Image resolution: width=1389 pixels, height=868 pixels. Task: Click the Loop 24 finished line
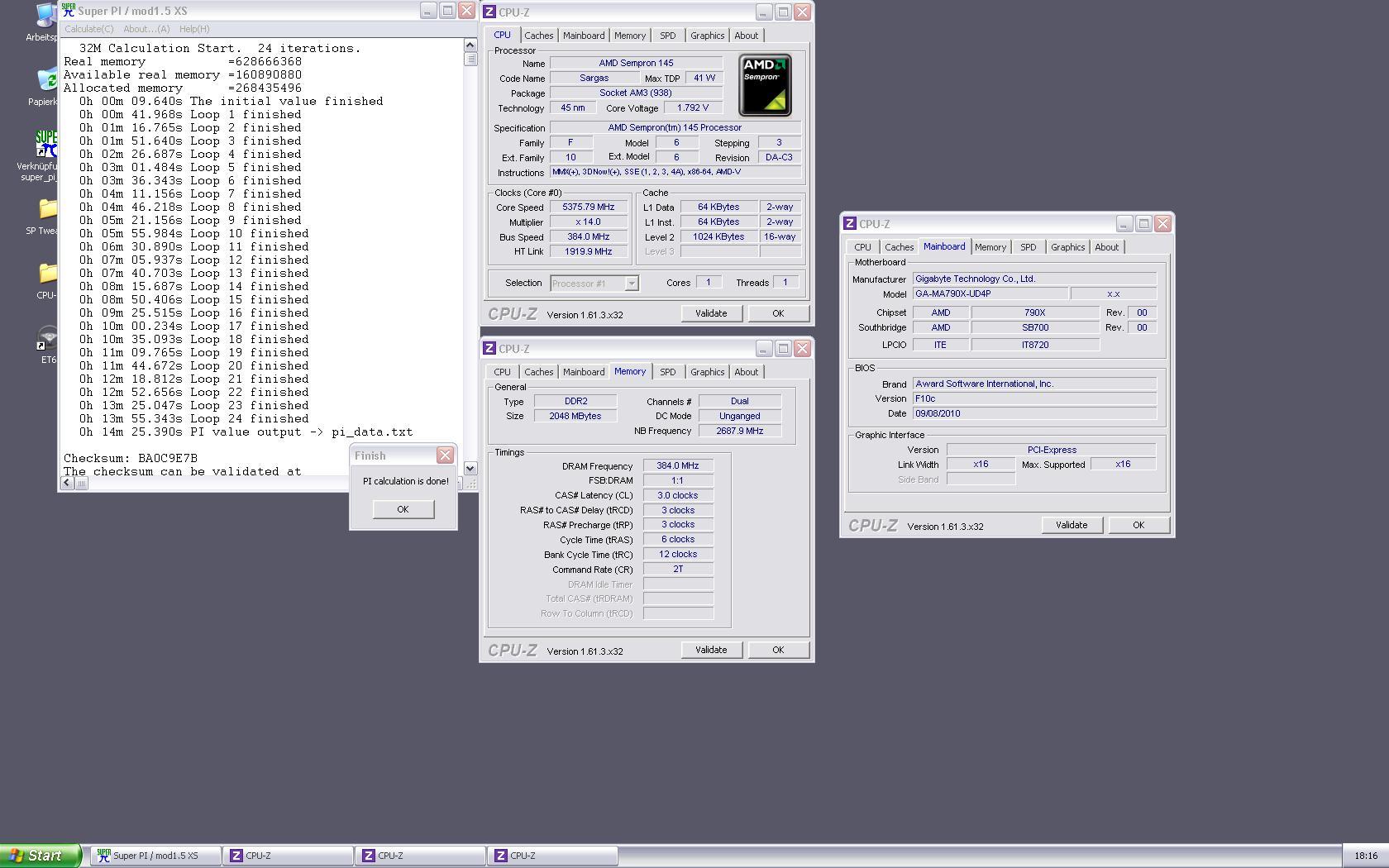(x=194, y=418)
